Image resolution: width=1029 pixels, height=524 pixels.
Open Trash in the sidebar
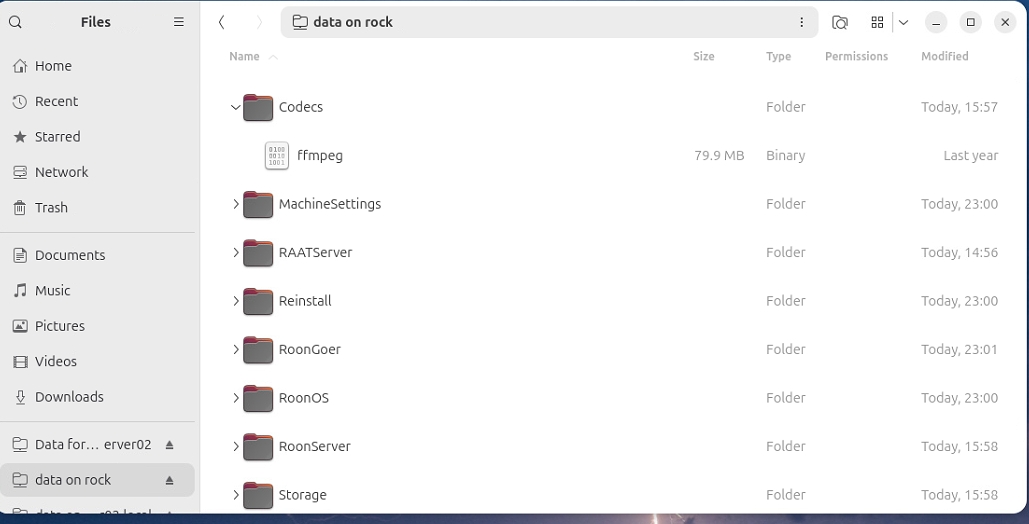[x=51, y=208]
